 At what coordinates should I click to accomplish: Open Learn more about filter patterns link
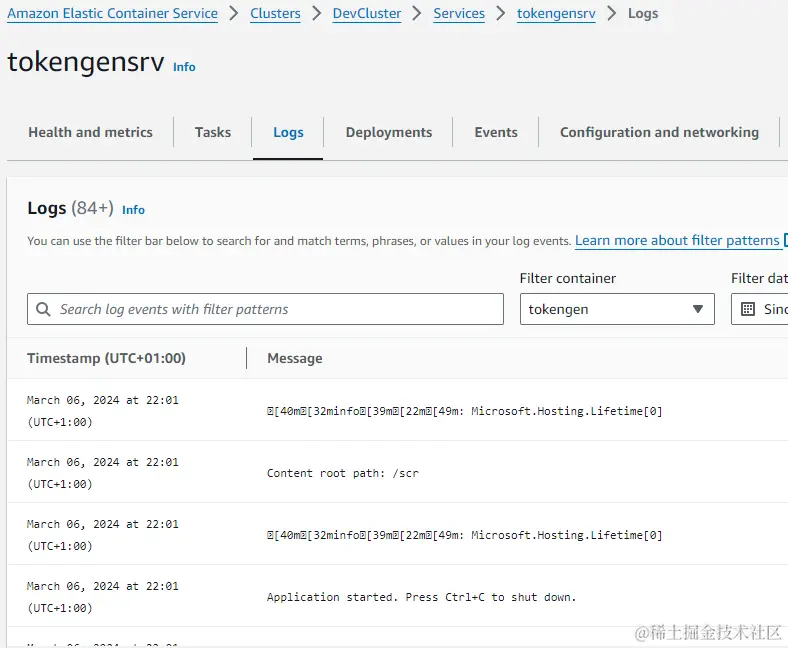click(677, 241)
